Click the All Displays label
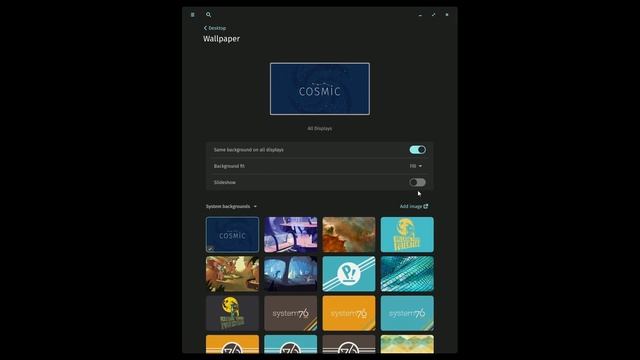Image resolution: width=640 pixels, height=360 pixels. pyautogui.click(x=320, y=129)
